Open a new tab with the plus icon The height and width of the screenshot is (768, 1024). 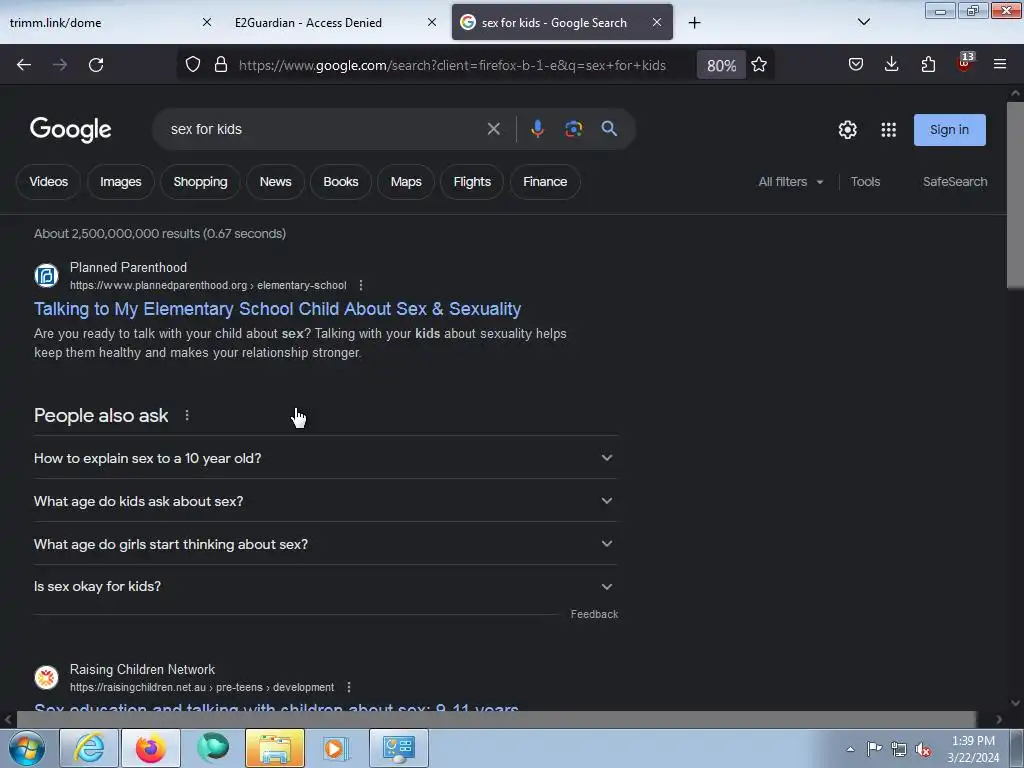694,23
